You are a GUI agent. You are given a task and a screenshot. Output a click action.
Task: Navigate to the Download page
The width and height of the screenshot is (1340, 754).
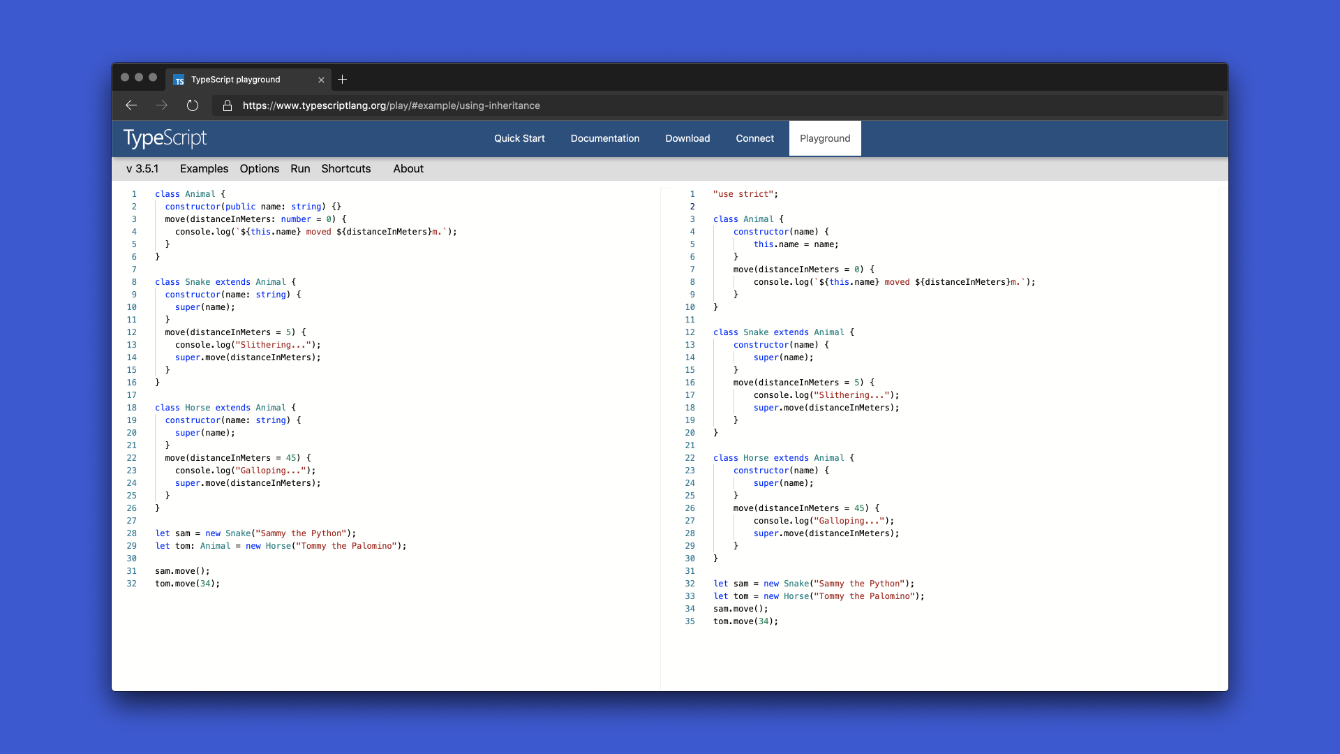tap(688, 139)
